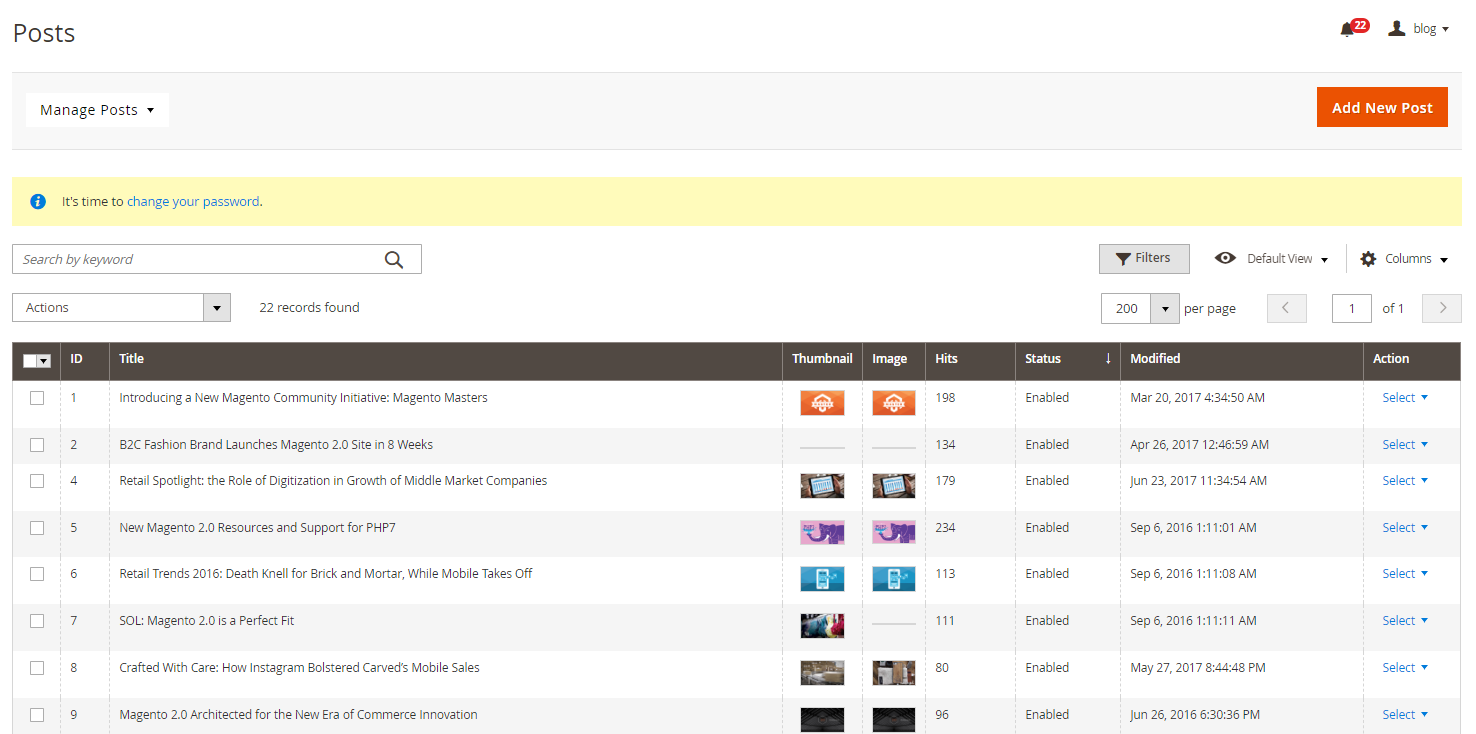The image size is (1476, 734).
Task: Open the per page size dropdown arrow
Action: tap(1165, 308)
